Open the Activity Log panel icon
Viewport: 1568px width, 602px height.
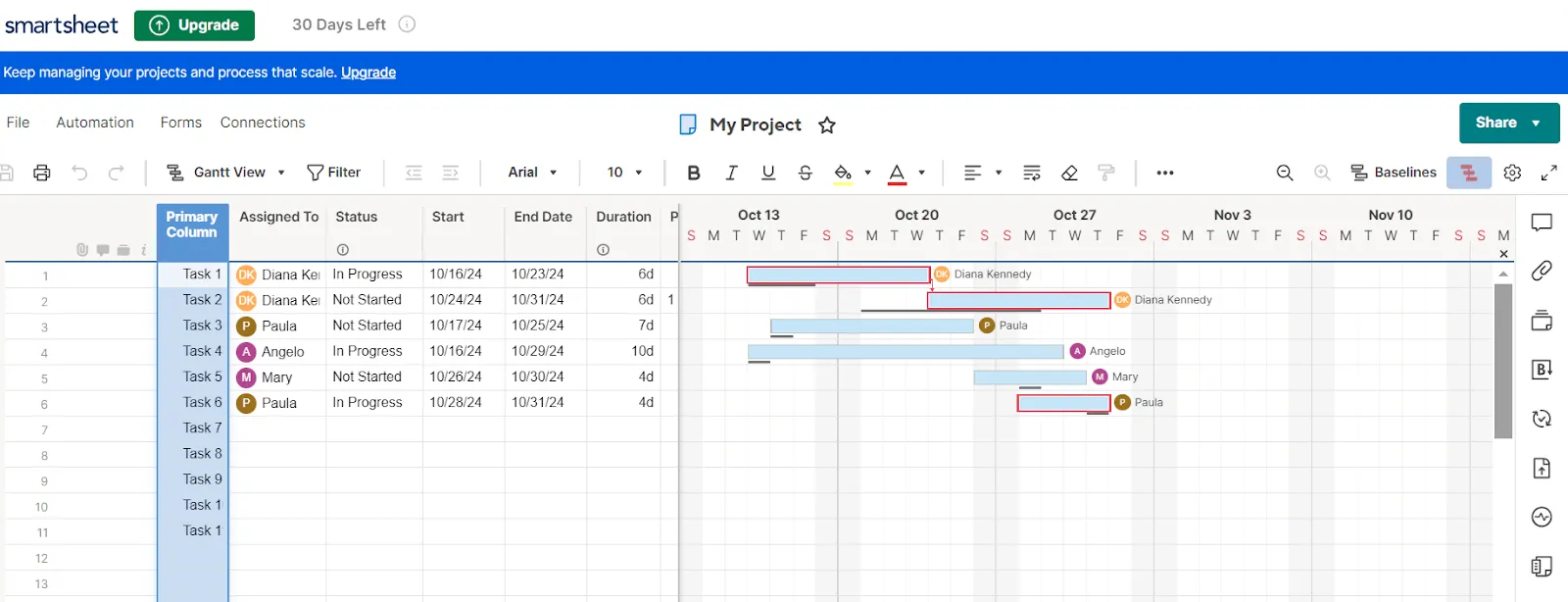(1542, 517)
